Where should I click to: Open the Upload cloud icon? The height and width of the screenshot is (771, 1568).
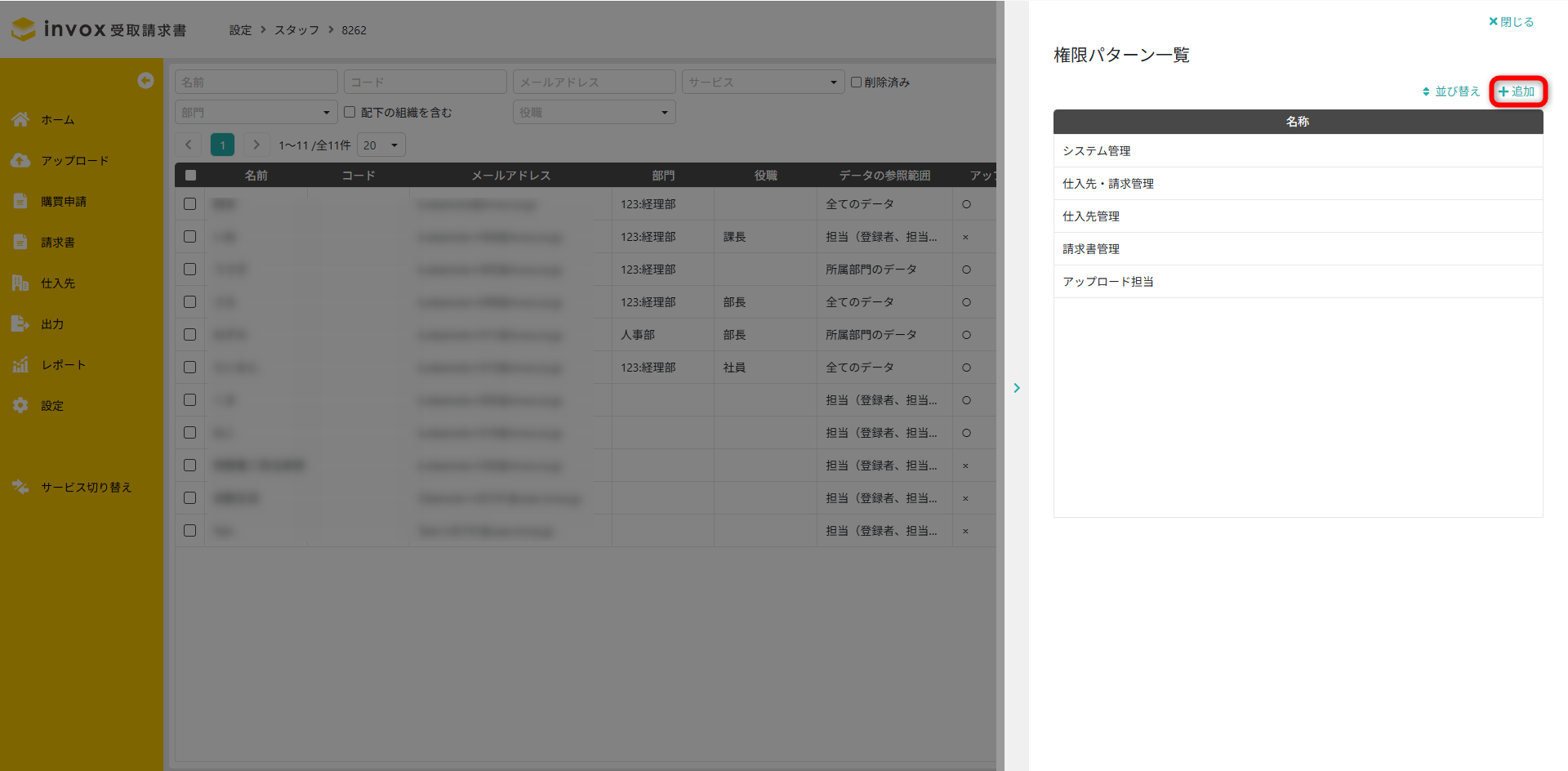[20, 160]
